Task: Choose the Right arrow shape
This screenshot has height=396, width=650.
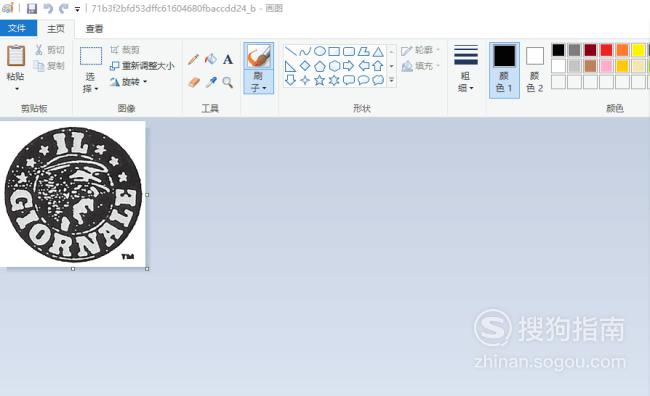Action: pyautogui.click(x=349, y=66)
